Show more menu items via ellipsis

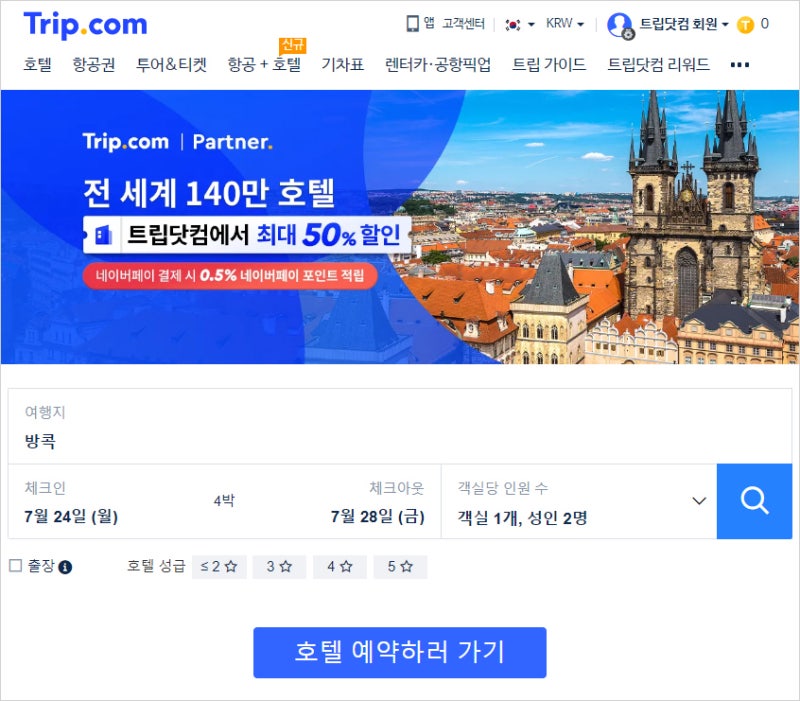click(740, 65)
